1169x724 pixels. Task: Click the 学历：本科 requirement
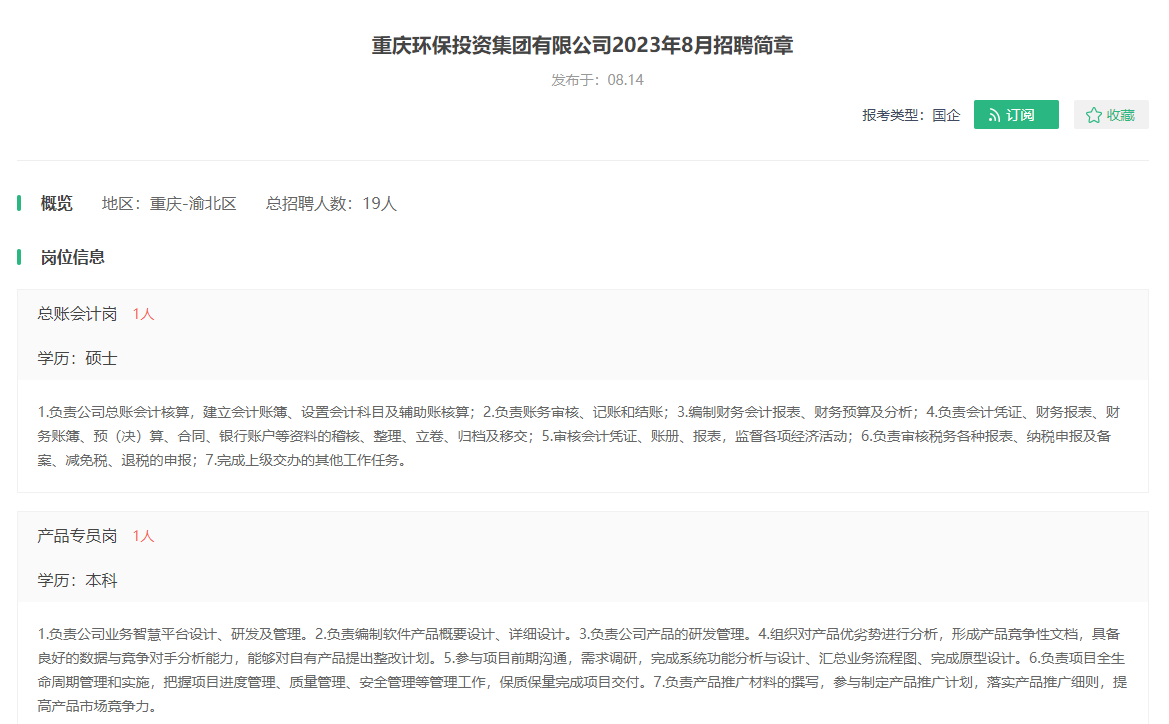pyautogui.click(x=78, y=581)
